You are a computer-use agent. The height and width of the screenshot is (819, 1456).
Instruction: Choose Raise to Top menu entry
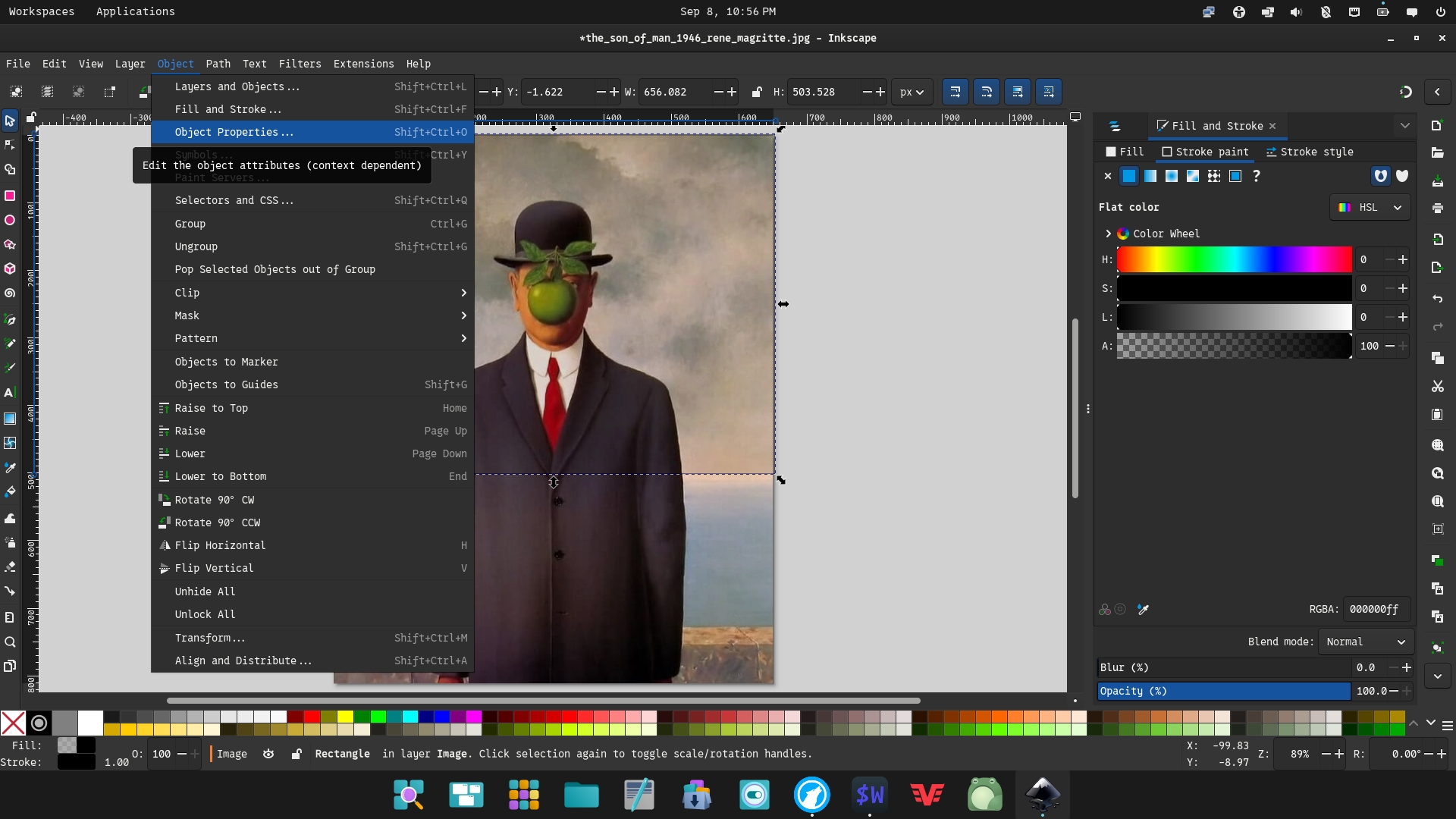(x=312, y=408)
